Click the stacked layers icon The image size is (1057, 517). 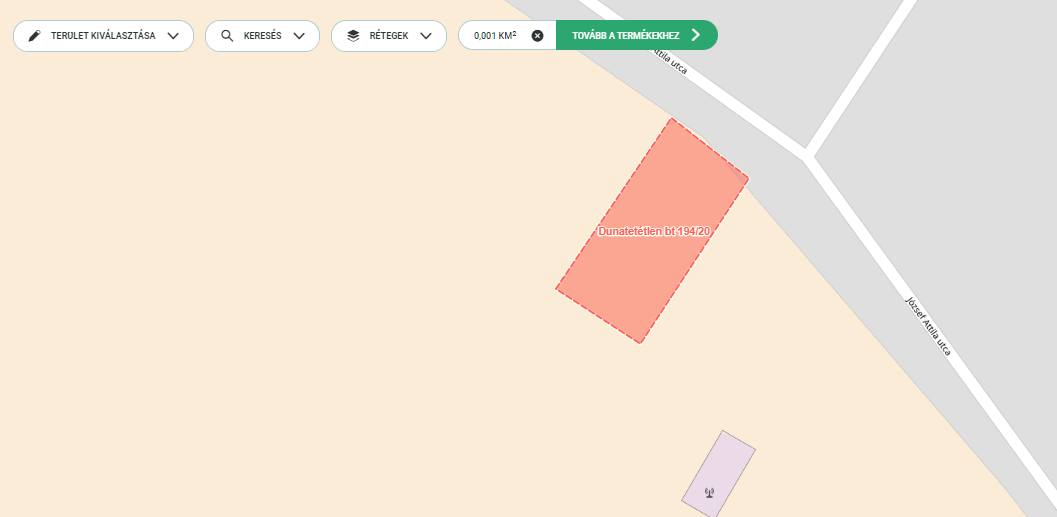pos(353,36)
